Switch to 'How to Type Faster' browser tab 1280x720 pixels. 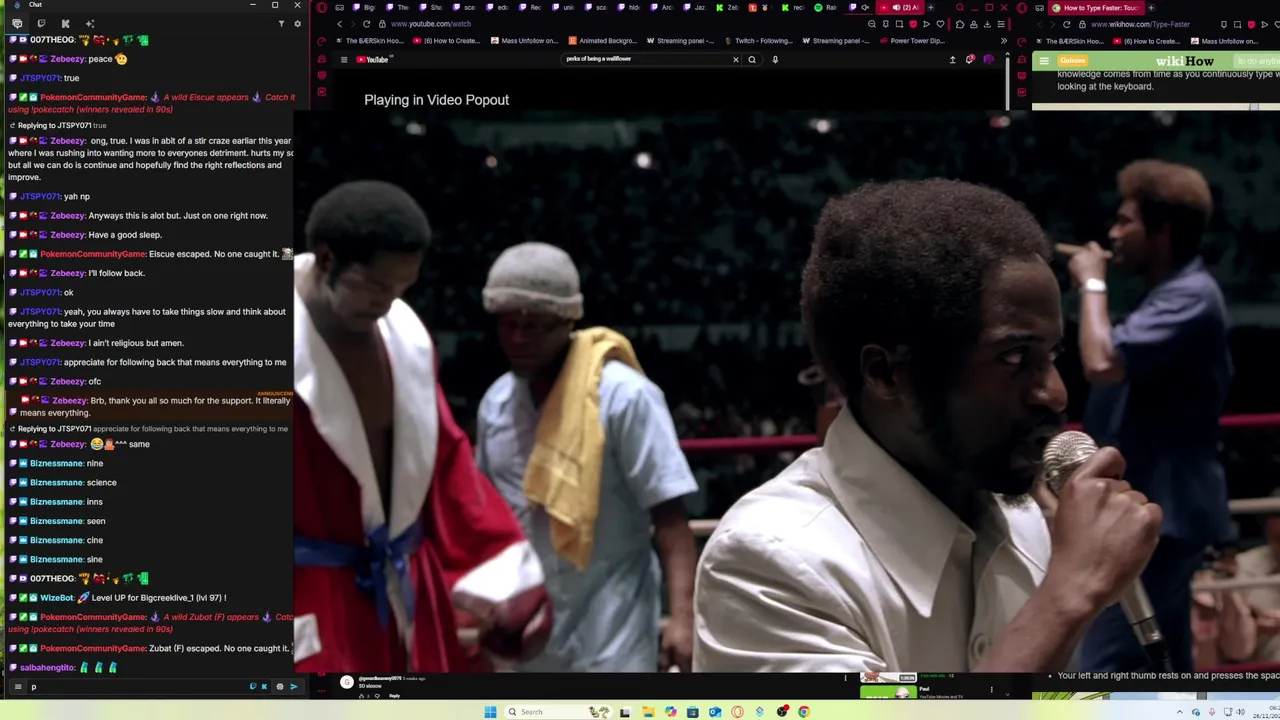click(1095, 8)
